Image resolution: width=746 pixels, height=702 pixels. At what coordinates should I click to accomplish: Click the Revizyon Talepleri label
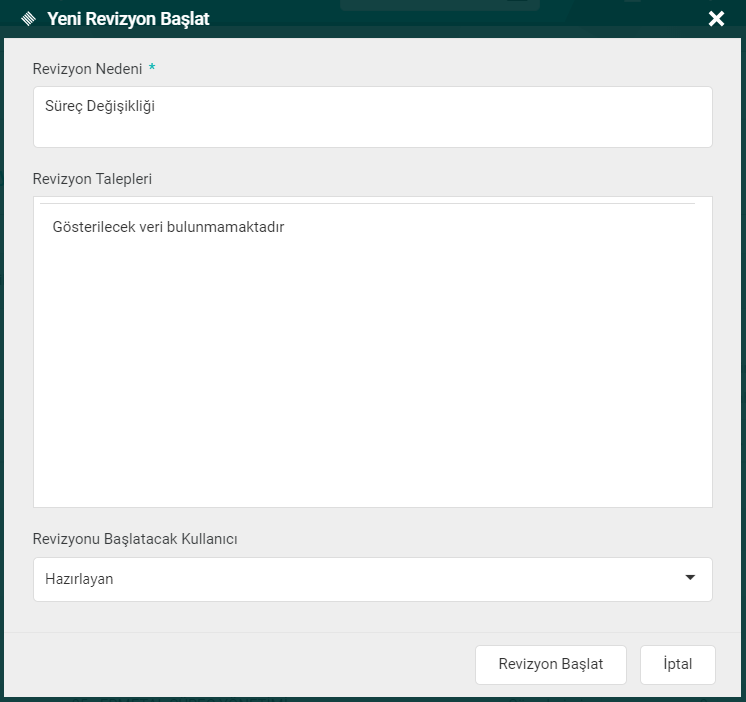coord(92,179)
